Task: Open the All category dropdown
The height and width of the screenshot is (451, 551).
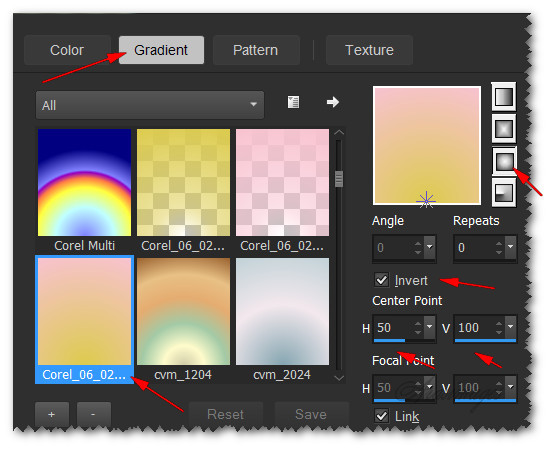Action: [x=150, y=105]
